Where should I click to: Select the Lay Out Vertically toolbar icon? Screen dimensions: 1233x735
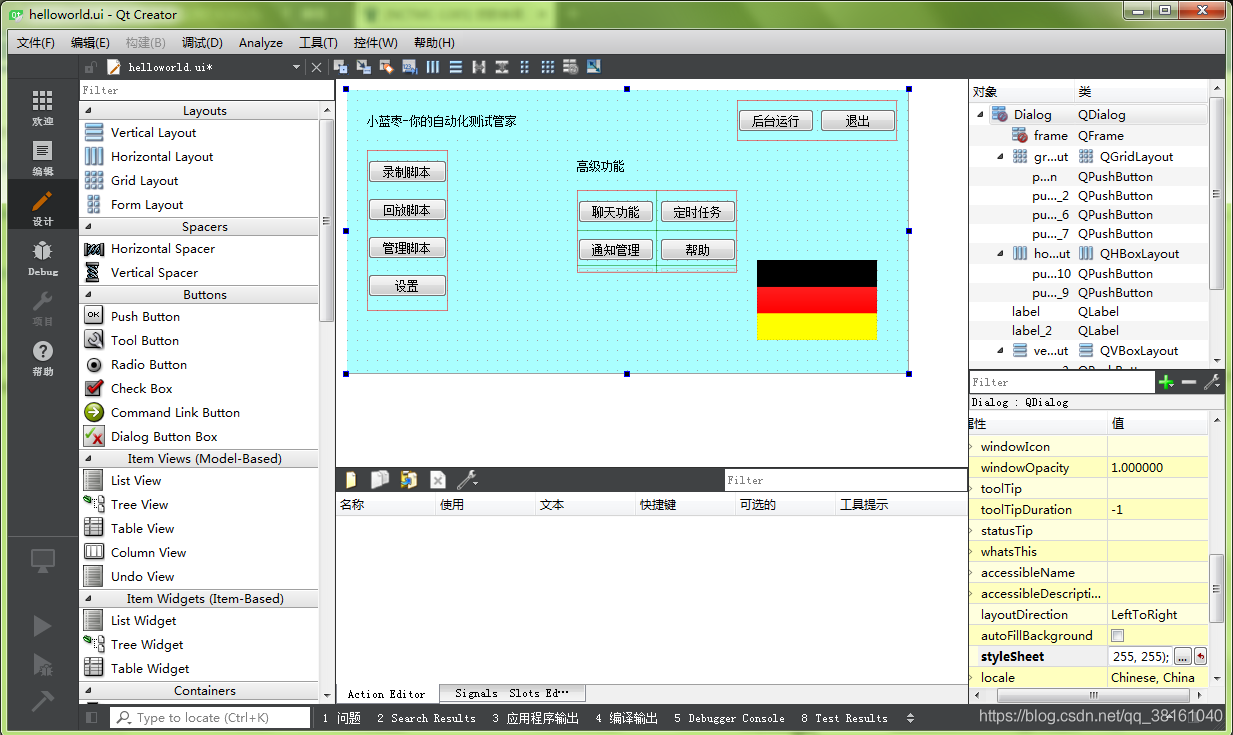tap(458, 66)
